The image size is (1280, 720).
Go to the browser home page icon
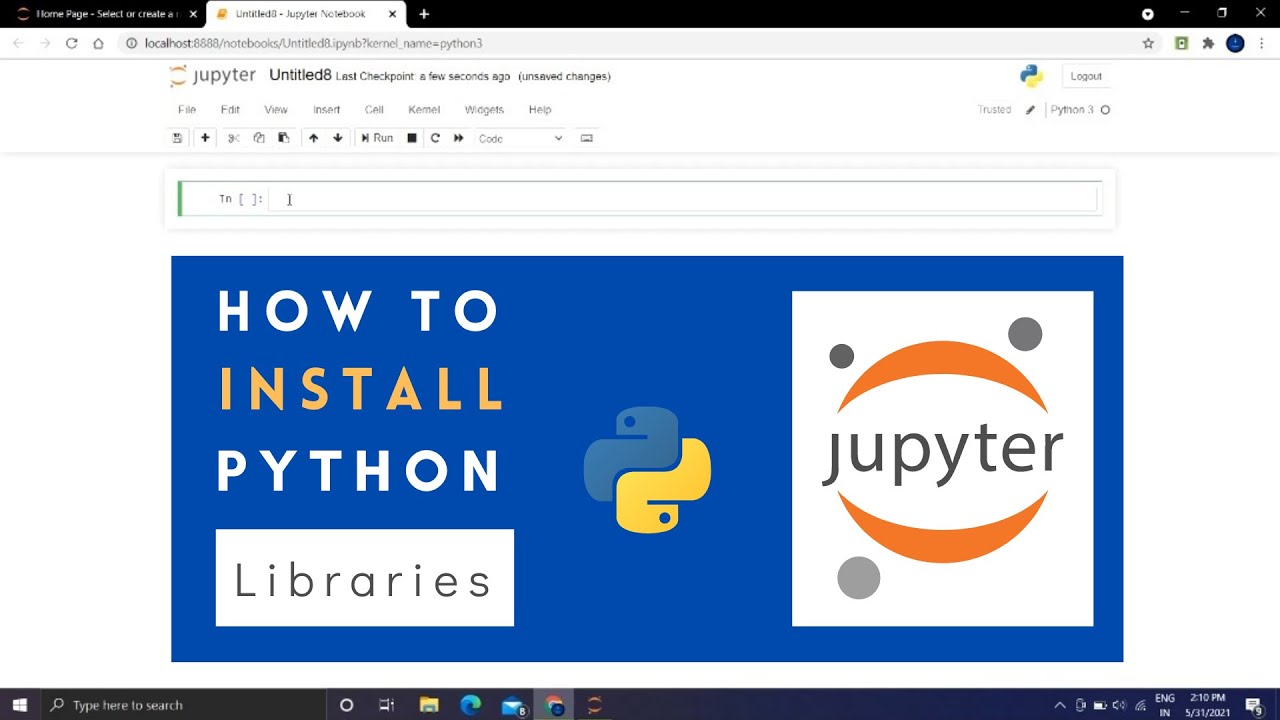pos(98,43)
